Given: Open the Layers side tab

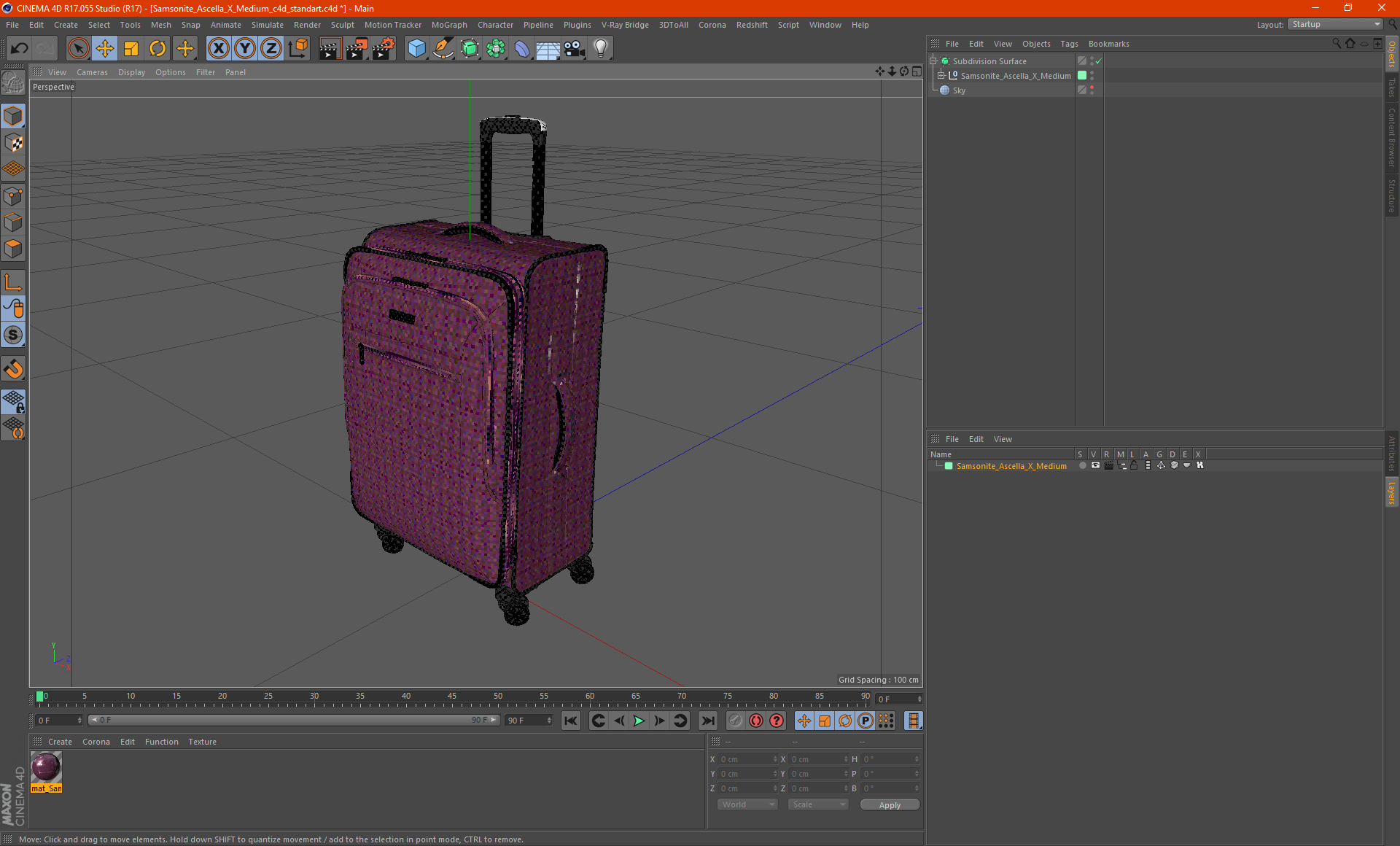Looking at the screenshot, I should [x=1392, y=492].
